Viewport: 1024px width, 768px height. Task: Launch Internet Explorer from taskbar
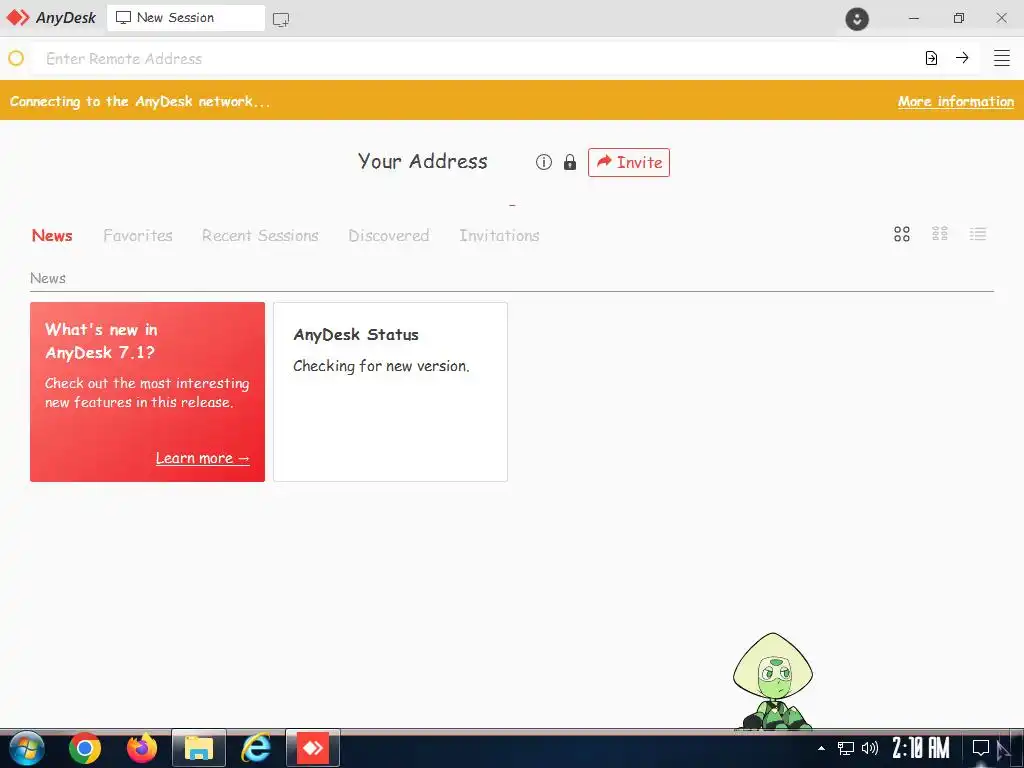(x=256, y=748)
